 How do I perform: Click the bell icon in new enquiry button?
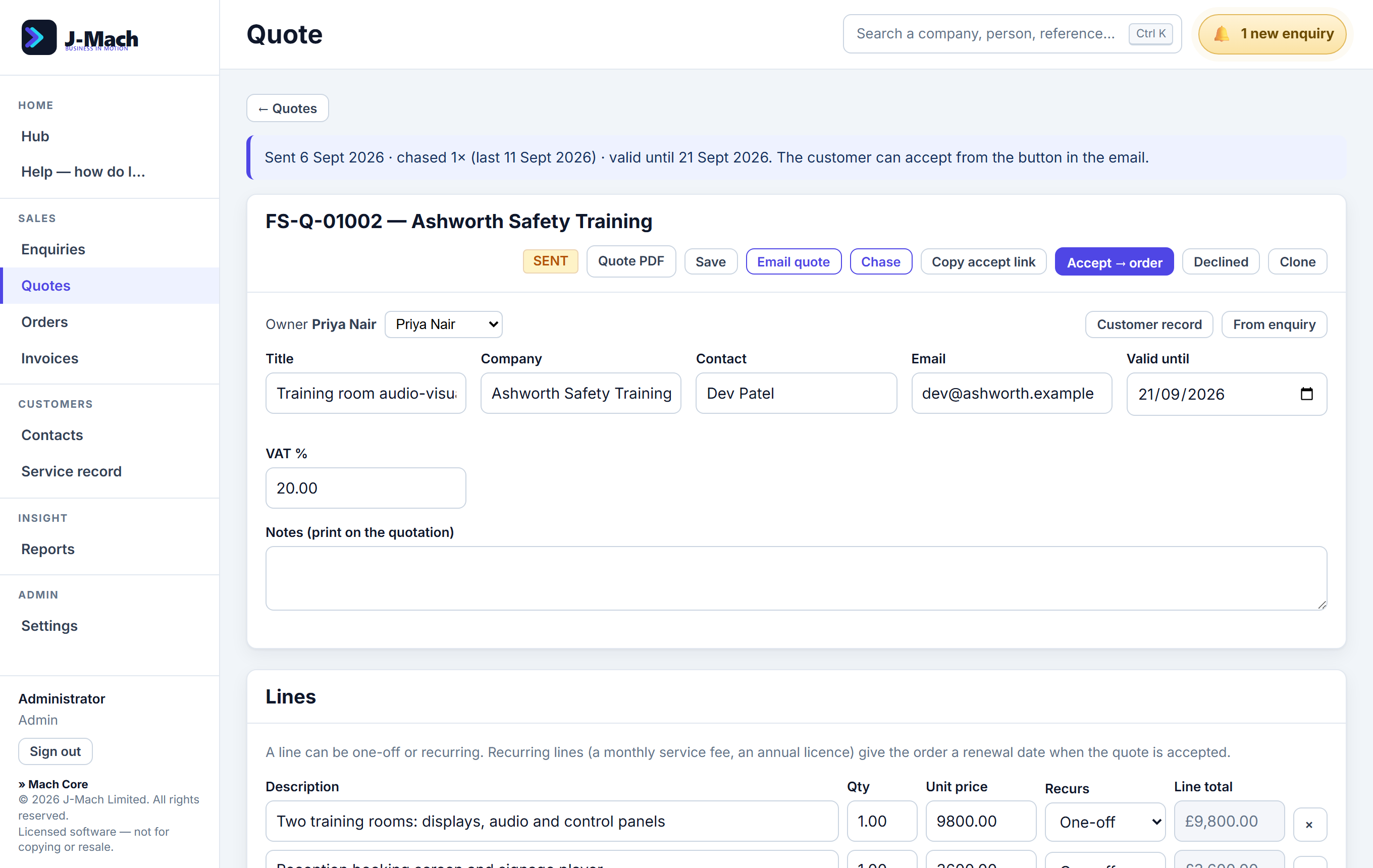click(x=1221, y=34)
